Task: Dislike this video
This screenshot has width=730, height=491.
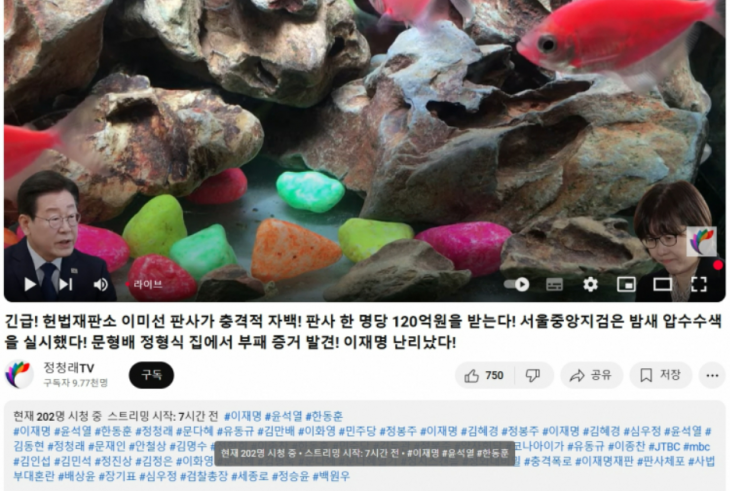Action: tap(534, 375)
